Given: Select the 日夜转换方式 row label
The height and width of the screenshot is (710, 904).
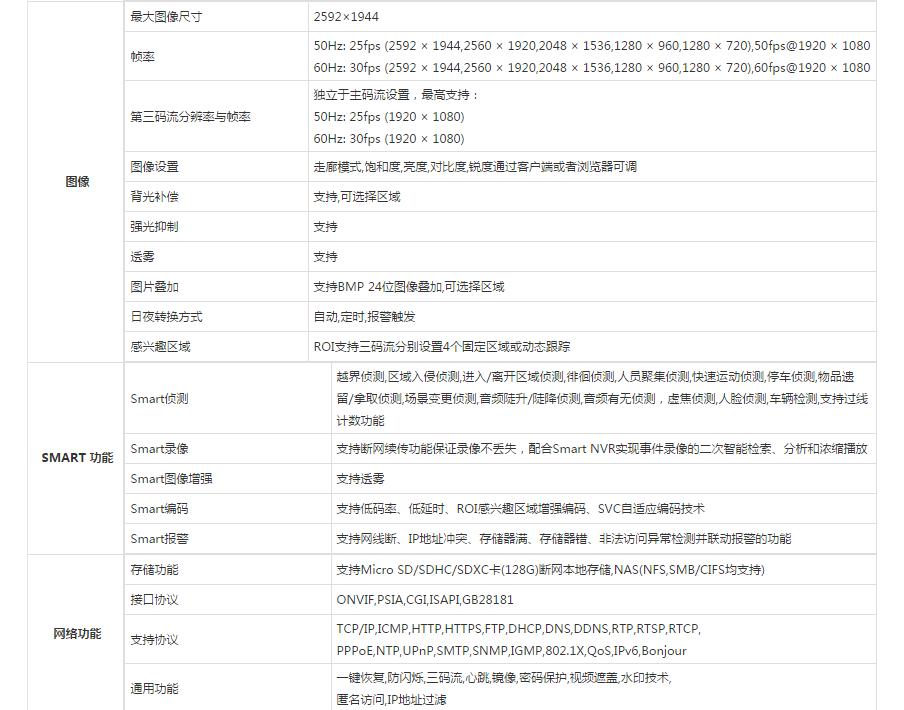Looking at the screenshot, I should click(166, 317).
